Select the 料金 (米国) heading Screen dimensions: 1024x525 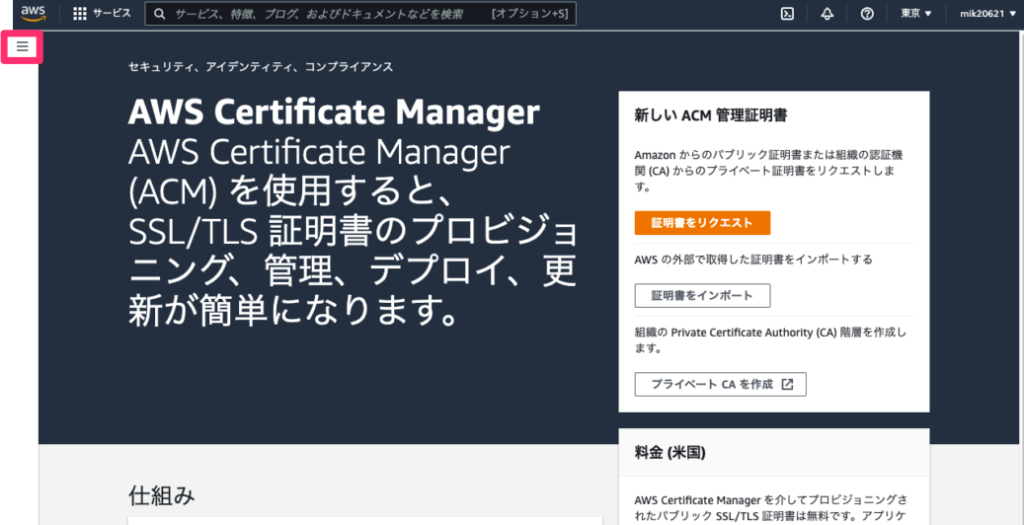click(669, 452)
